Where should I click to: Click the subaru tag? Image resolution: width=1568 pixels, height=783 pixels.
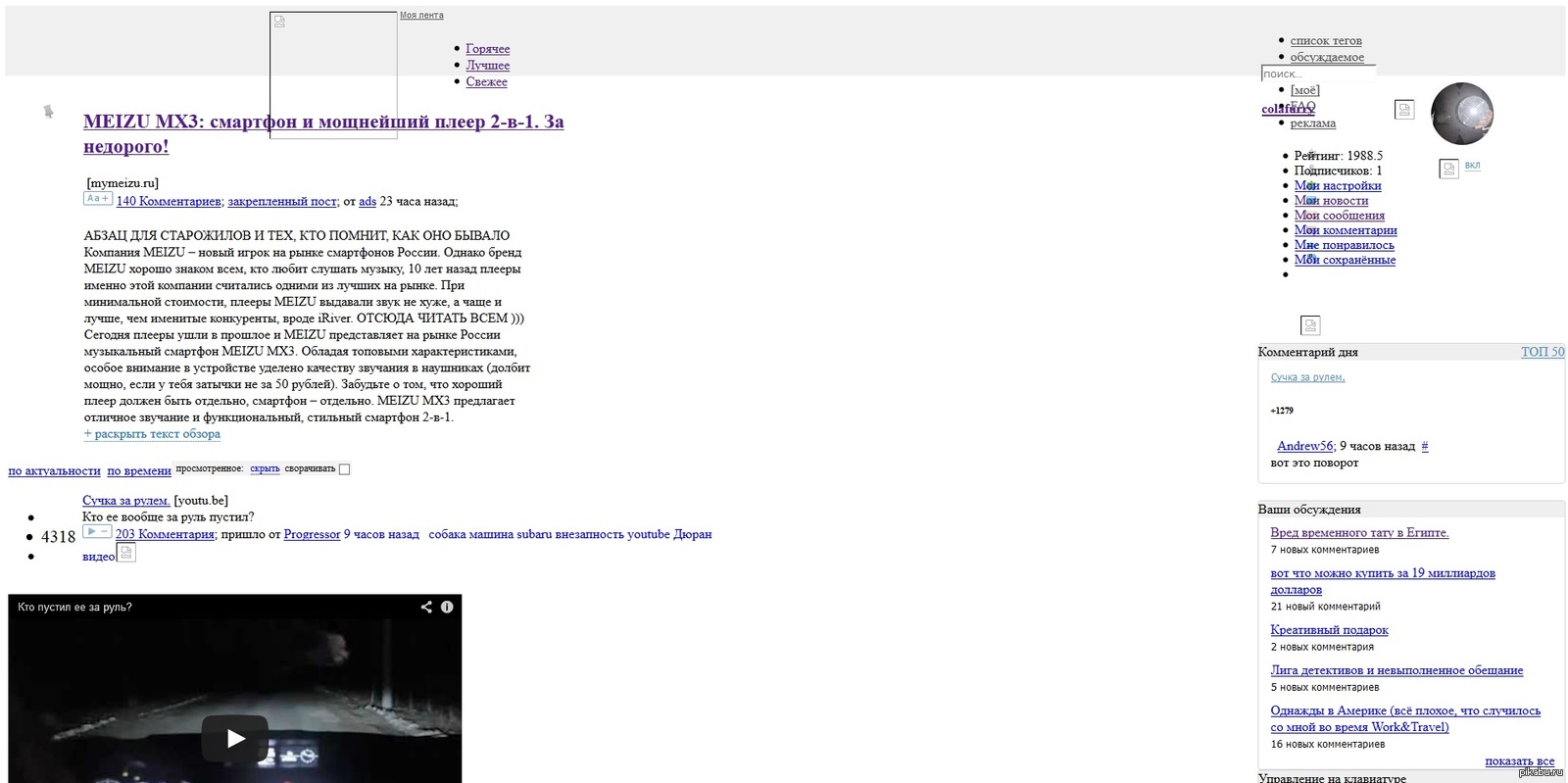(534, 534)
